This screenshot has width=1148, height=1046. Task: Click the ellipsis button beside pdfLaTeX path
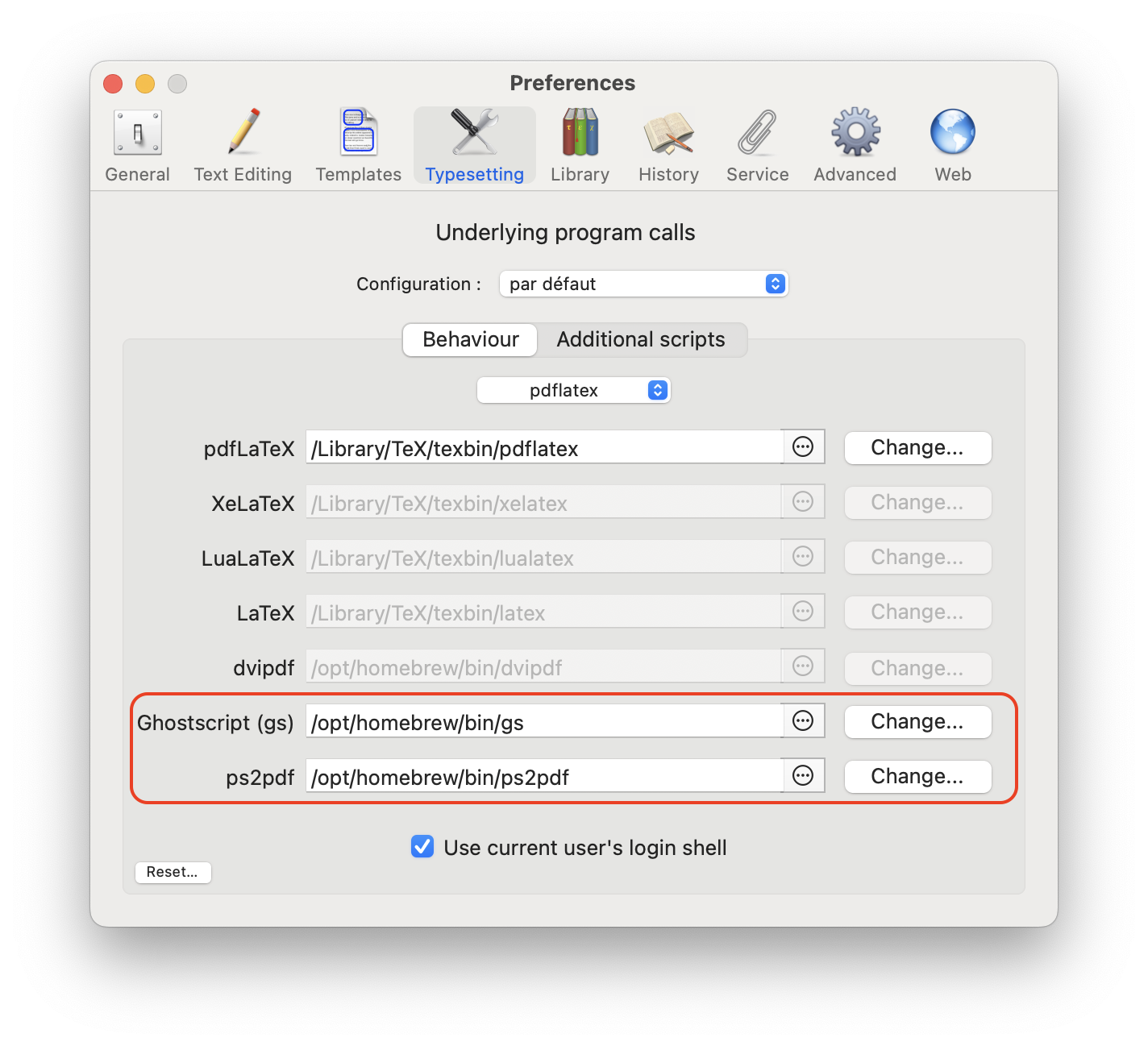(x=803, y=447)
